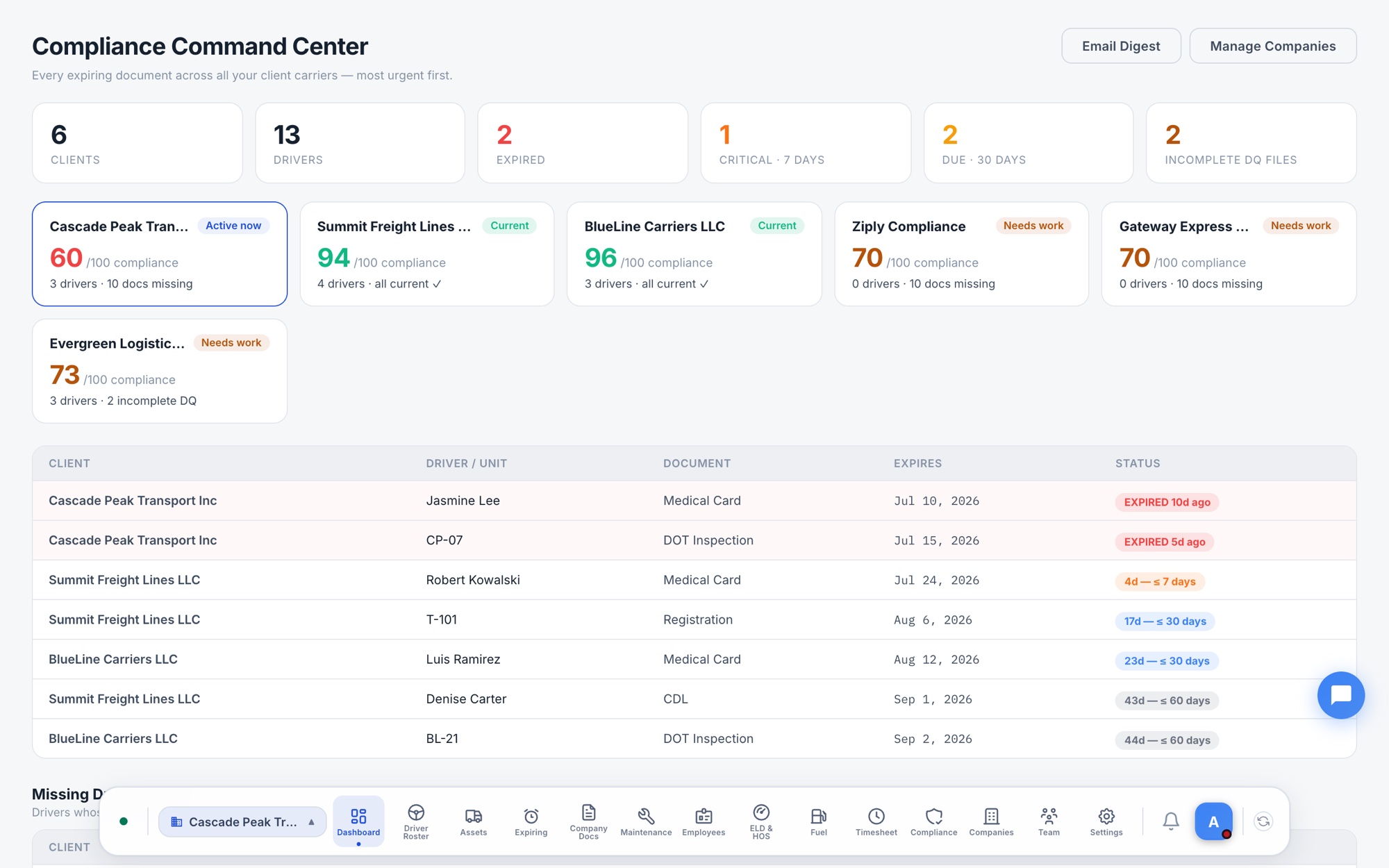Screen dimensions: 1389x868
Task: Click the green online status dot
Action: 124,821
